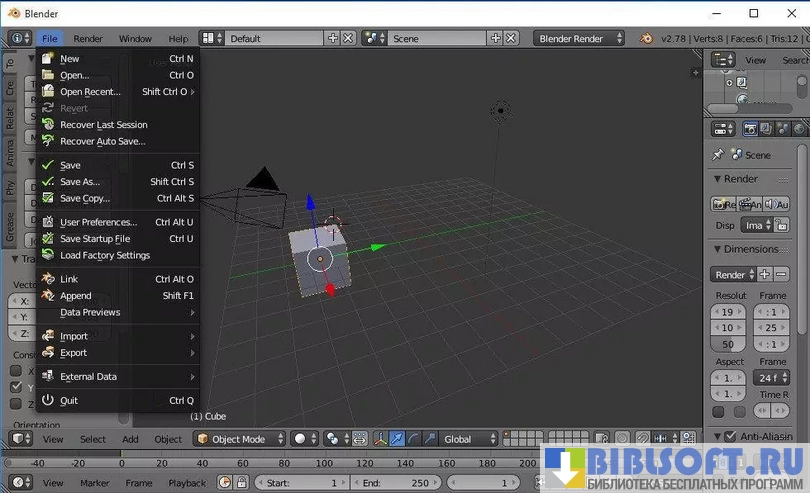This screenshot has width=810, height=493.
Task: Click the resolution percentage 50 slider
Action: click(x=729, y=344)
